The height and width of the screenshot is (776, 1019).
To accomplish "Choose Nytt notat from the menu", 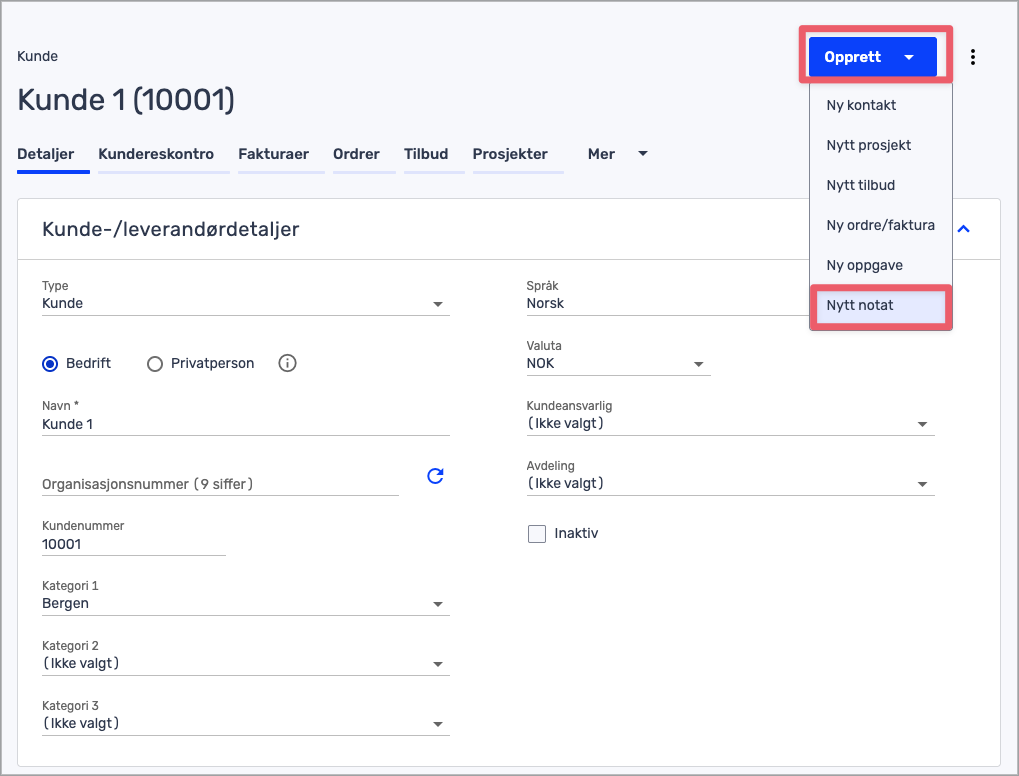I will (860, 305).
